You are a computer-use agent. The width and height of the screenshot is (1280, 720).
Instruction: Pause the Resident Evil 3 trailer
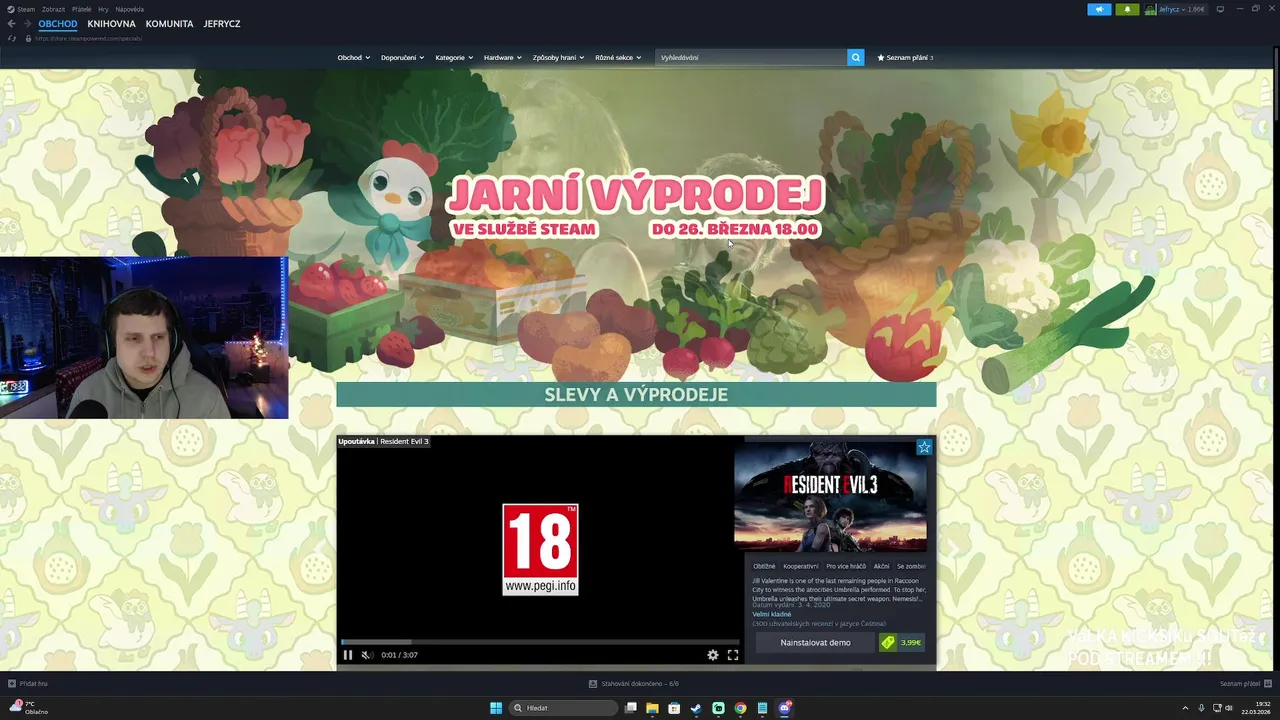pyautogui.click(x=348, y=655)
